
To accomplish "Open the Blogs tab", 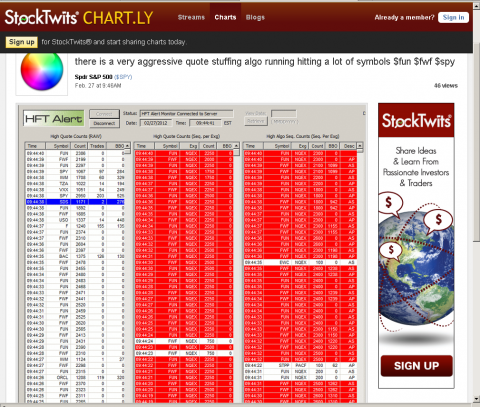I will coord(255,17).
